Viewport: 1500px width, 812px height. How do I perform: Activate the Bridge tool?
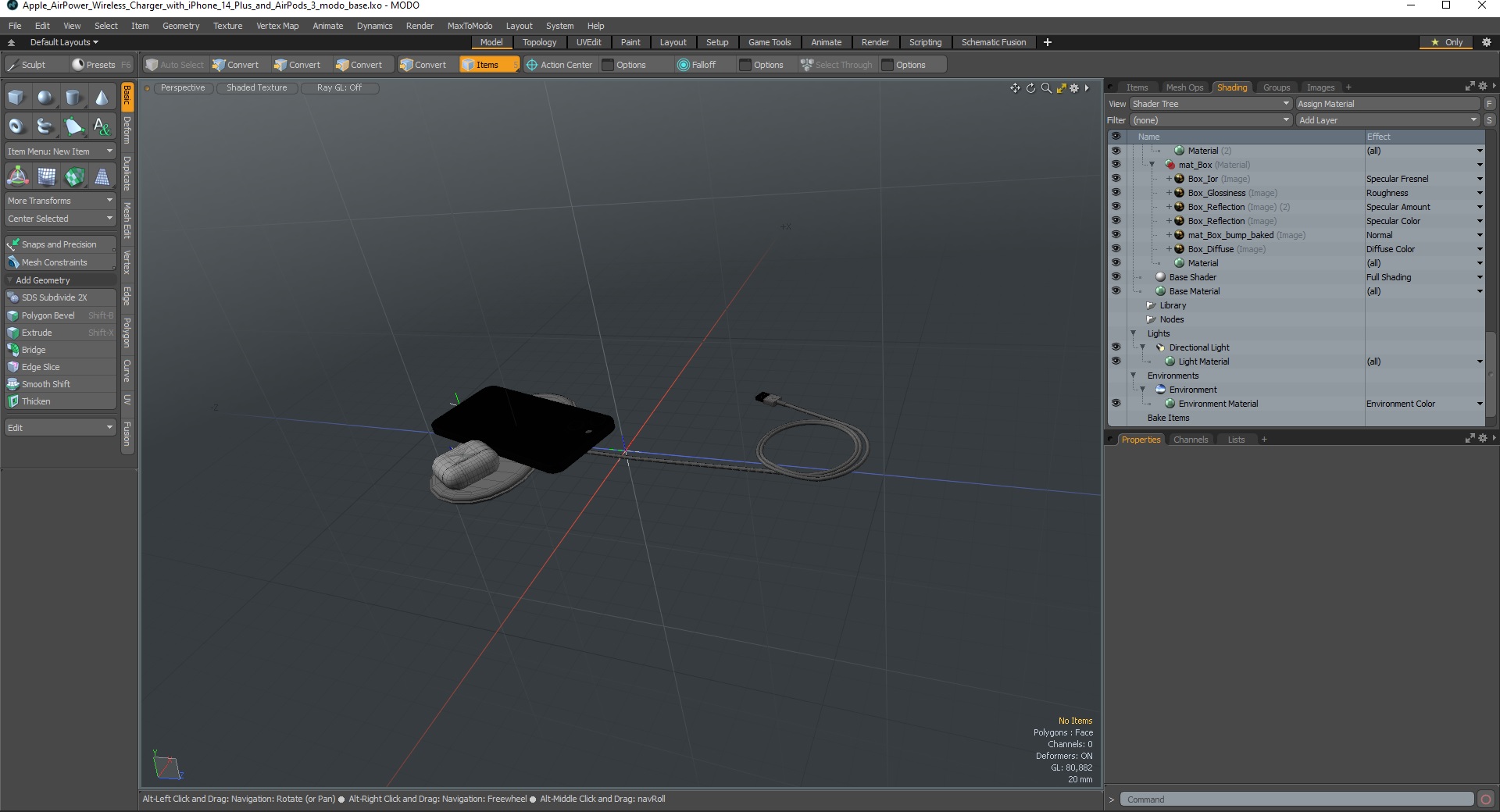click(x=60, y=350)
